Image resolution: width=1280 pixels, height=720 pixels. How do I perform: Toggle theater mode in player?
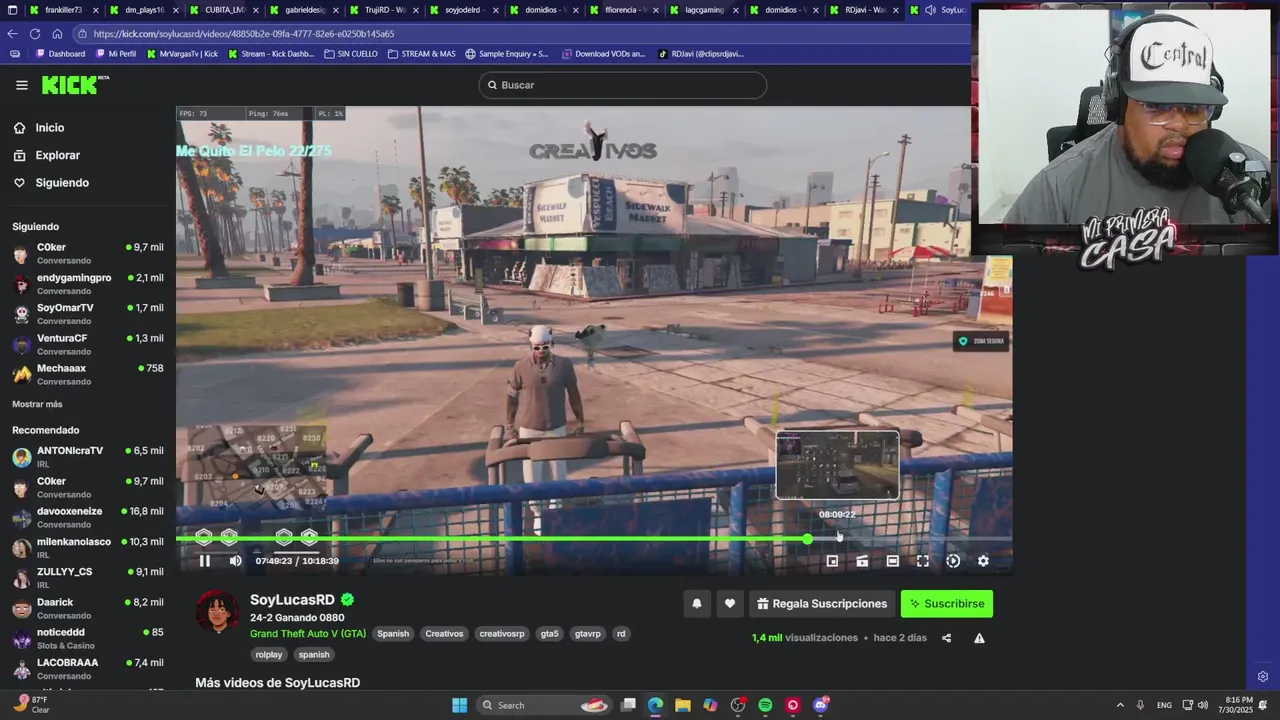(892, 561)
